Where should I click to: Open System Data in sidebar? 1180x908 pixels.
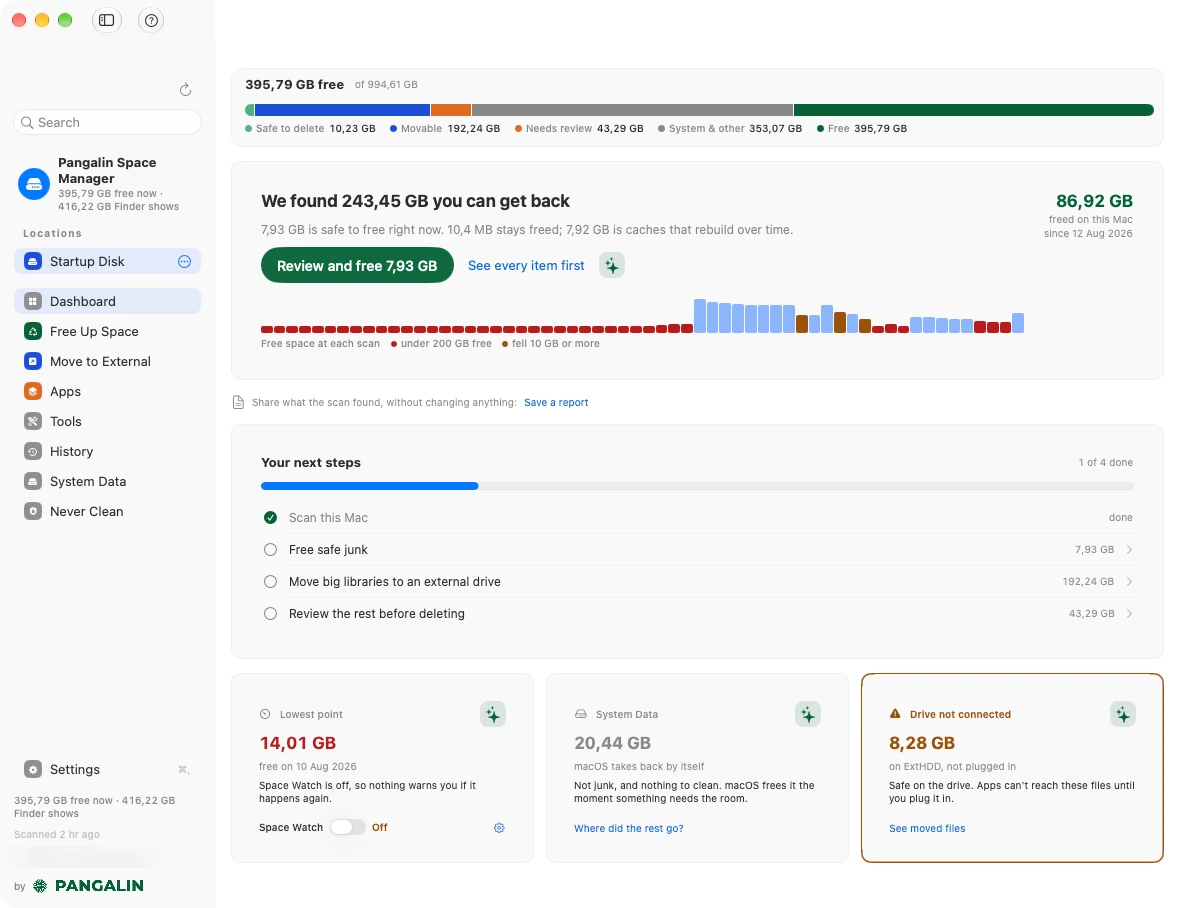[107, 481]
